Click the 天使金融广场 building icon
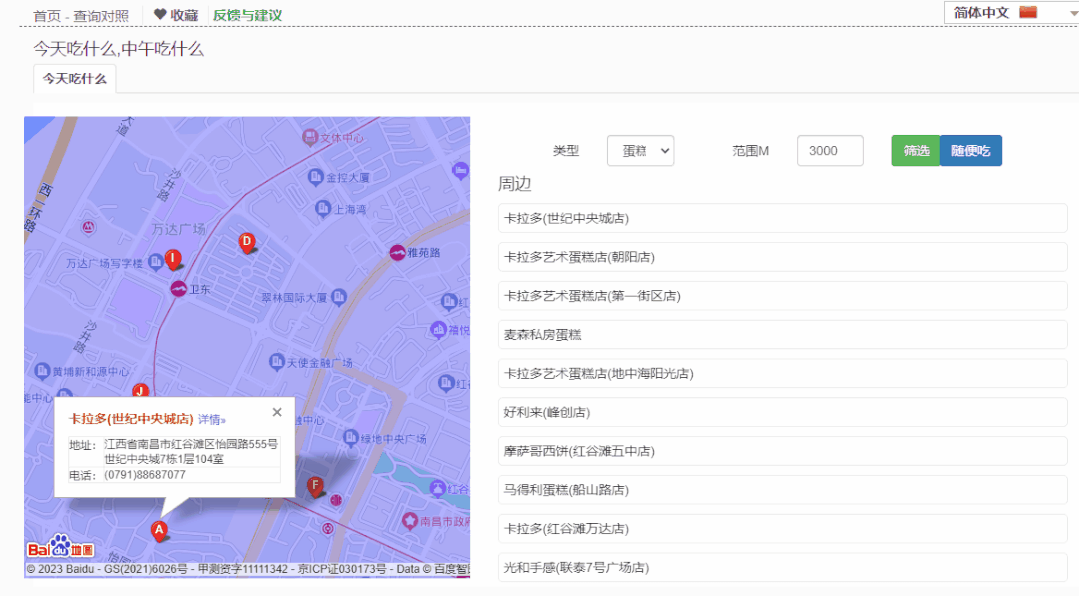 [277, 361]
